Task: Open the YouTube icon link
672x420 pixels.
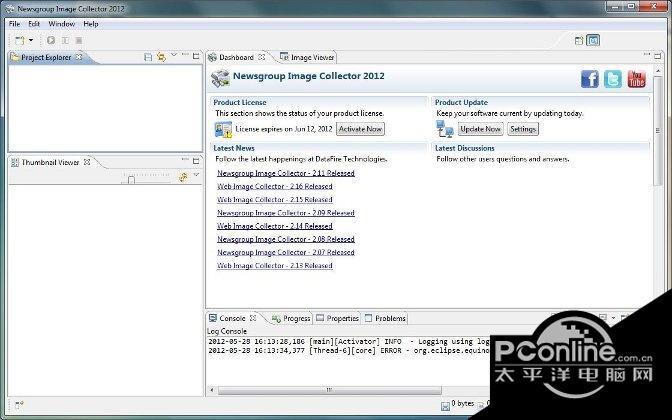Action: click(636, 79)
